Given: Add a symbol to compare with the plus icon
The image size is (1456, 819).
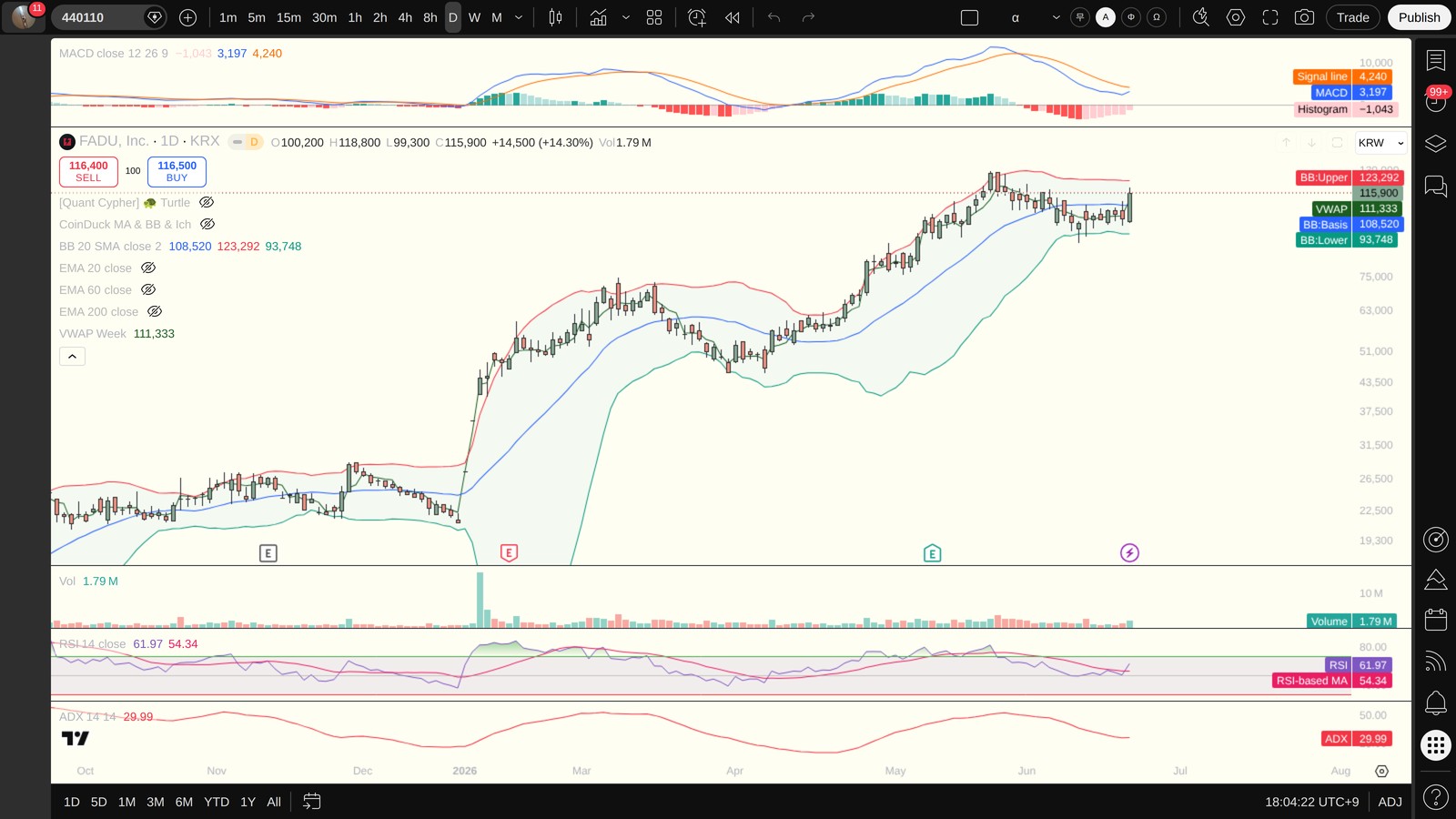Looking at the screenshot, I should click(x=187, y=17).
